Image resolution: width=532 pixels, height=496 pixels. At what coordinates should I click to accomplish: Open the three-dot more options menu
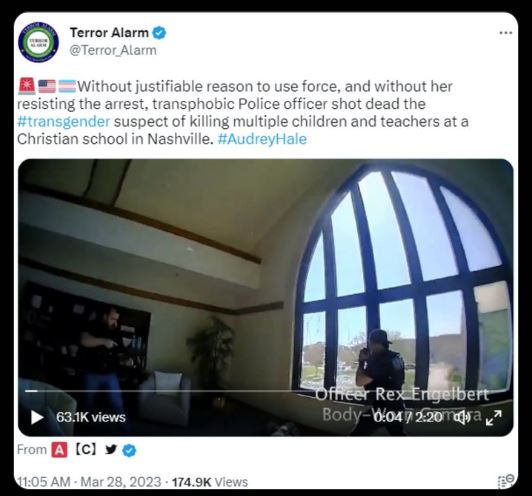(506, 33)
